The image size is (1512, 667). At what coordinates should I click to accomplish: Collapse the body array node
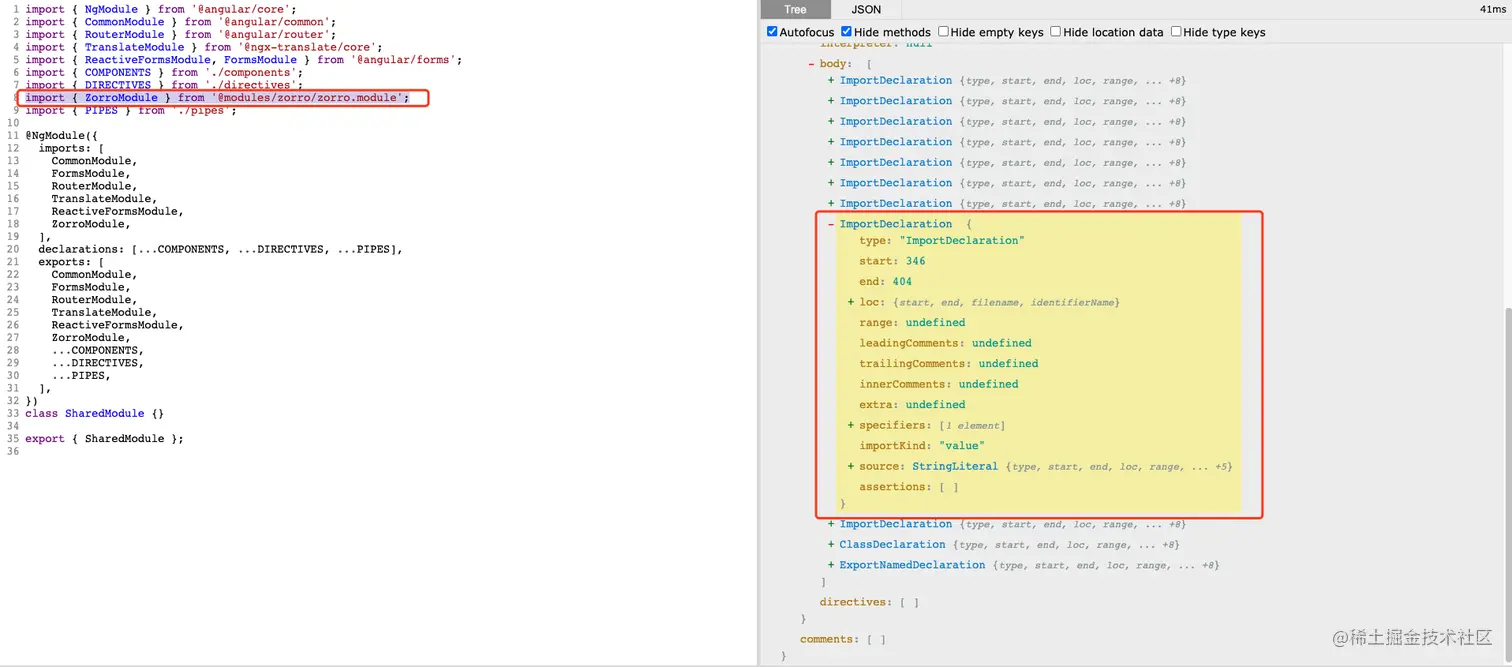811,64
